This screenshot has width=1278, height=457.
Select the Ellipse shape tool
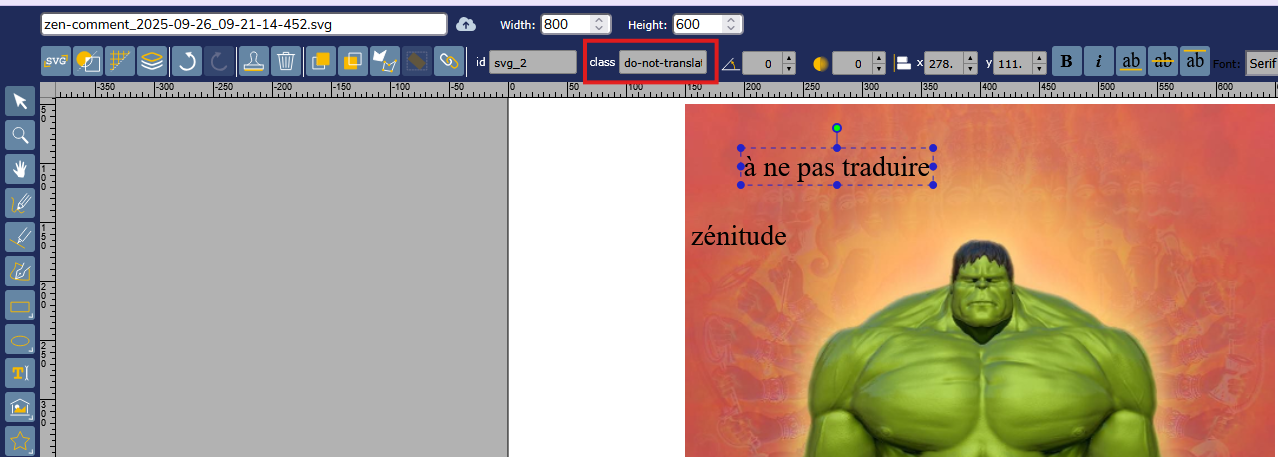pos(20,340)
